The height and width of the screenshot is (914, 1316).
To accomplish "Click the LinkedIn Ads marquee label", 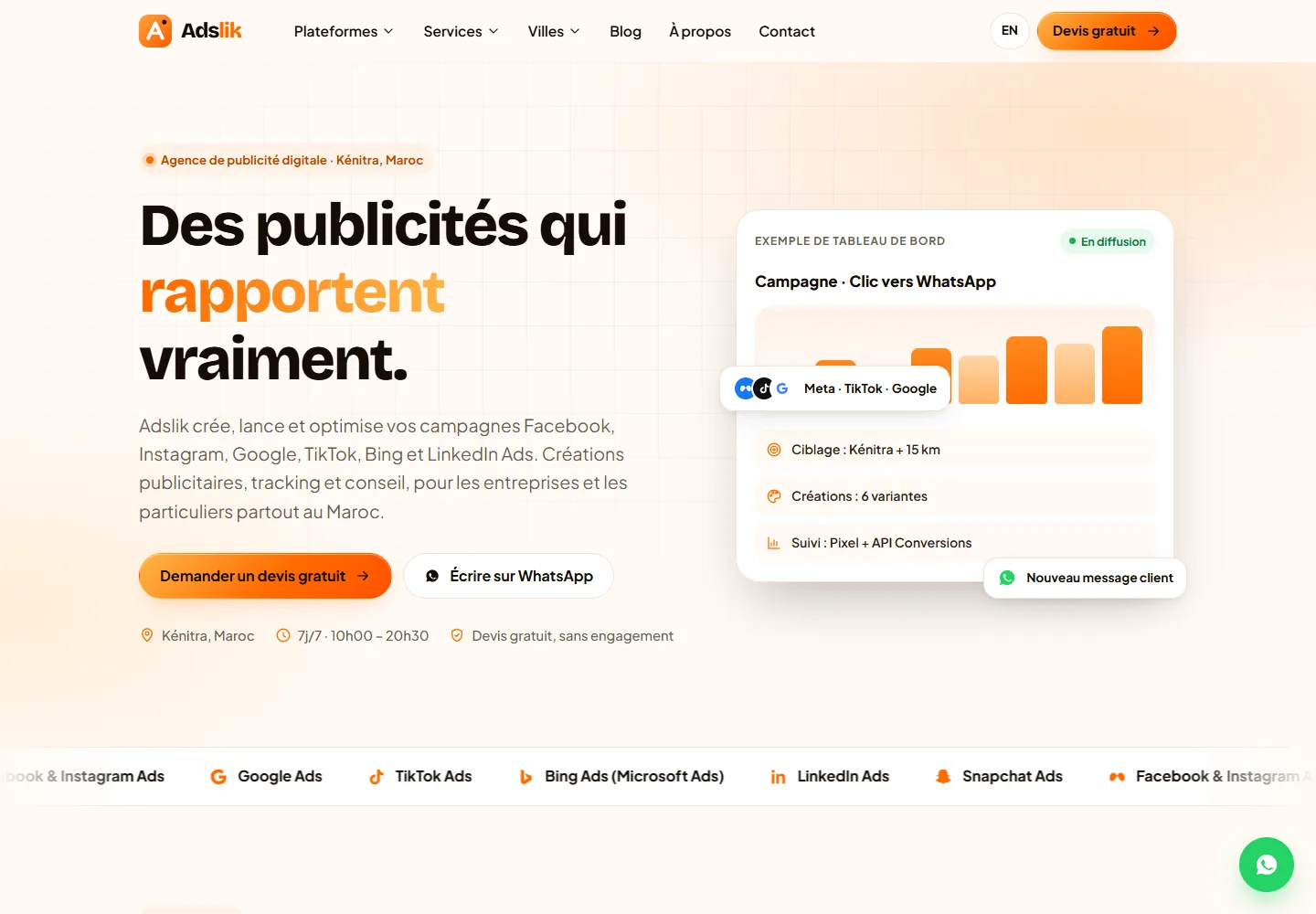I will (843, 777).
